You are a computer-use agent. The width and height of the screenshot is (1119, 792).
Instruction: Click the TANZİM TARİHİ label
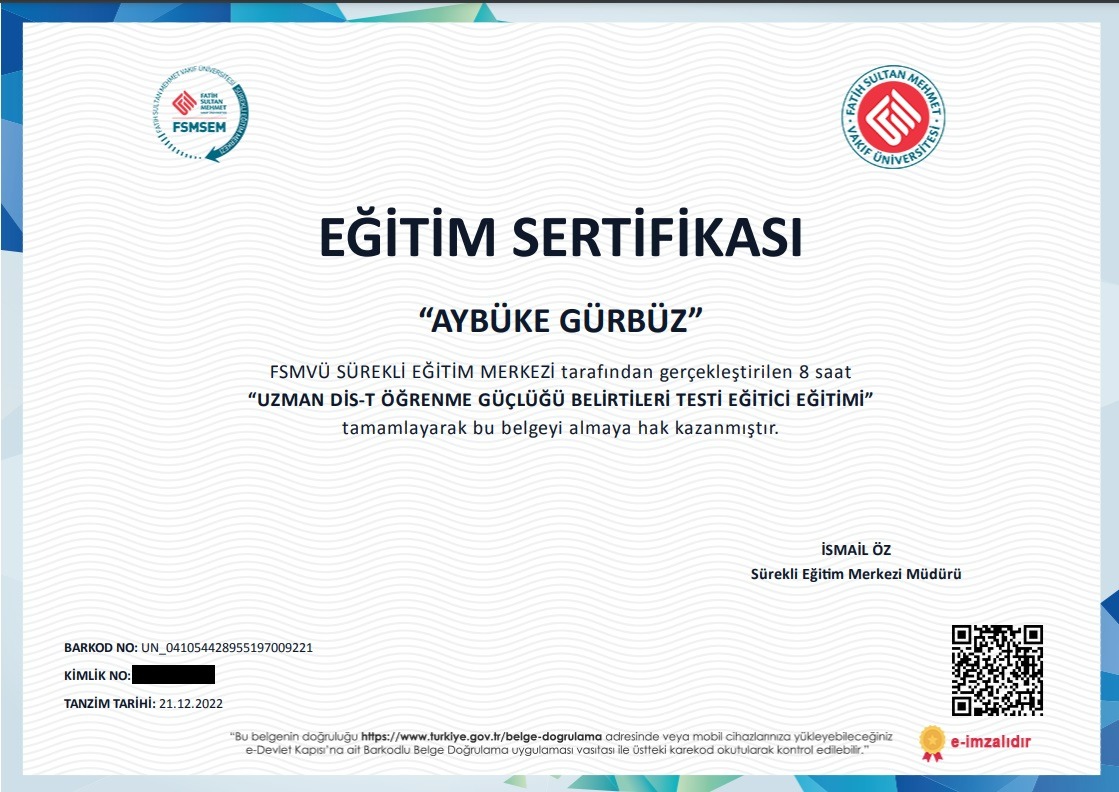pyautogui.click(x=110, y=704)
